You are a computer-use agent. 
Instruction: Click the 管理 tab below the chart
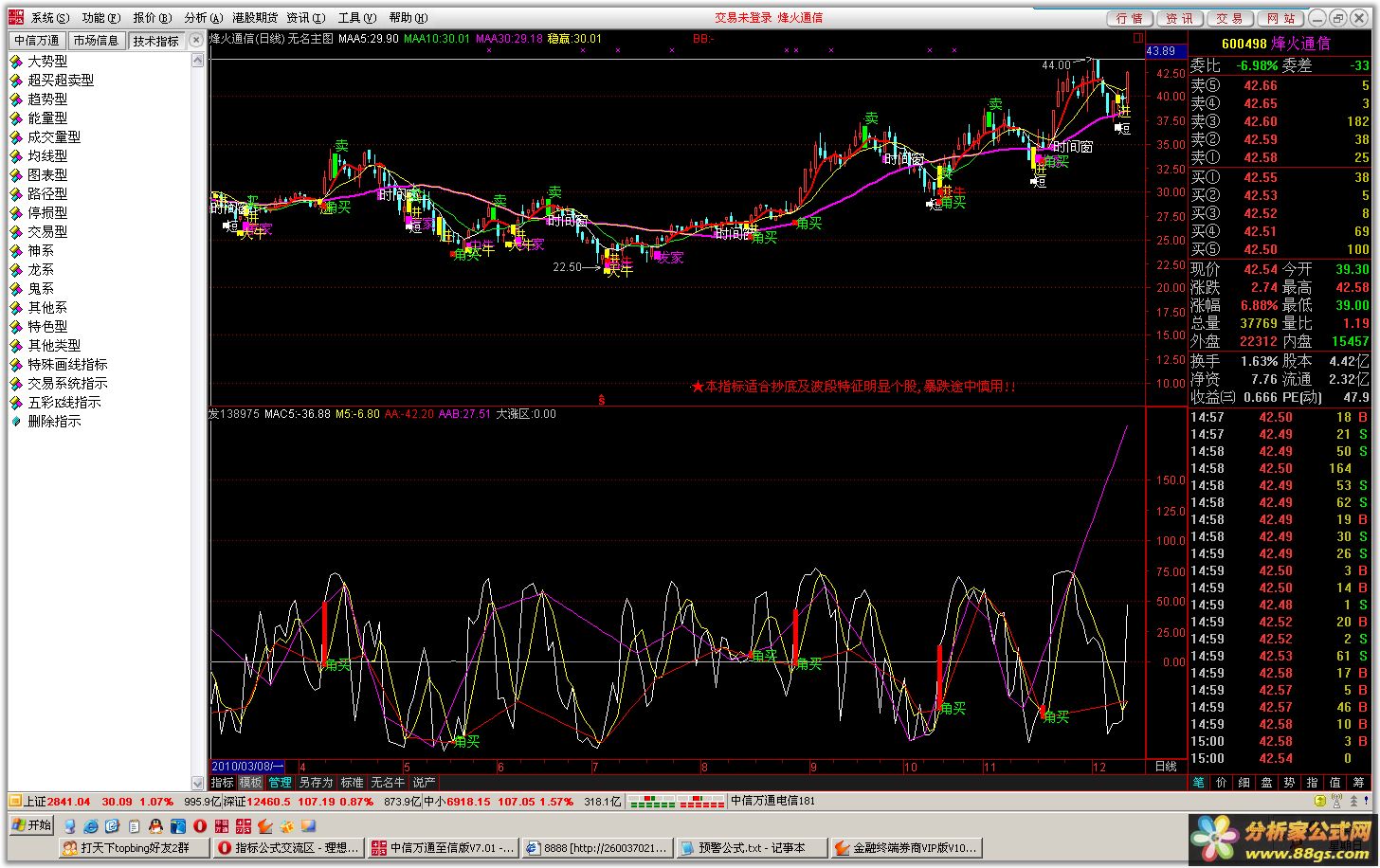280,783
